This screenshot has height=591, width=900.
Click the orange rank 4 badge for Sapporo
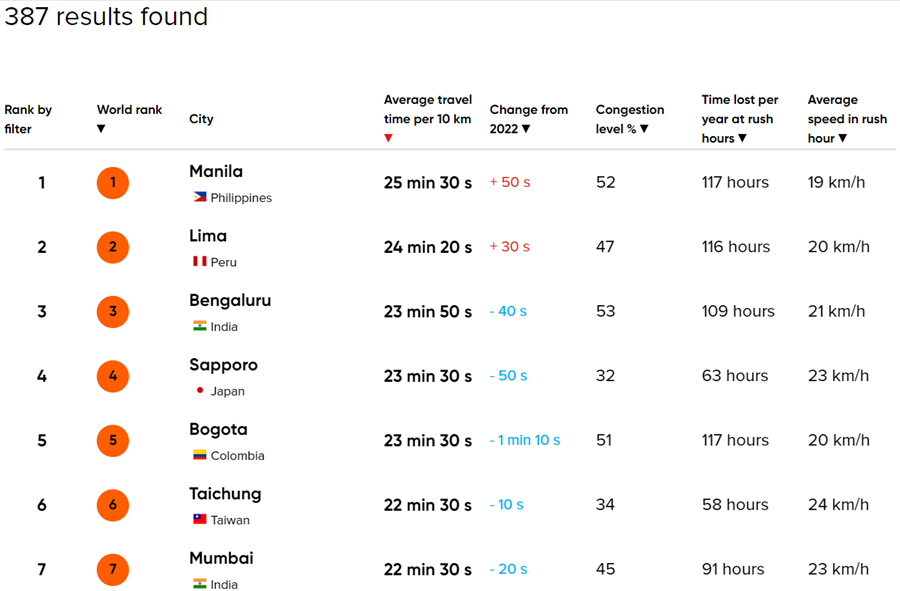coord(112,376)
